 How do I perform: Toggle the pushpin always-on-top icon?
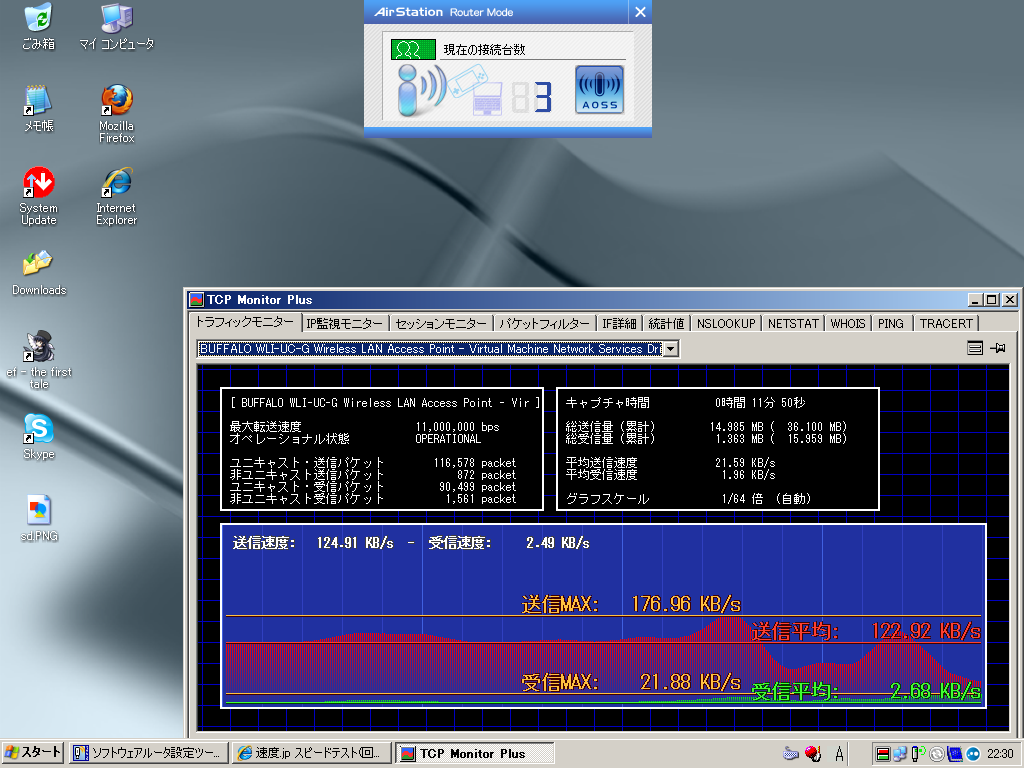pos(998,348)
